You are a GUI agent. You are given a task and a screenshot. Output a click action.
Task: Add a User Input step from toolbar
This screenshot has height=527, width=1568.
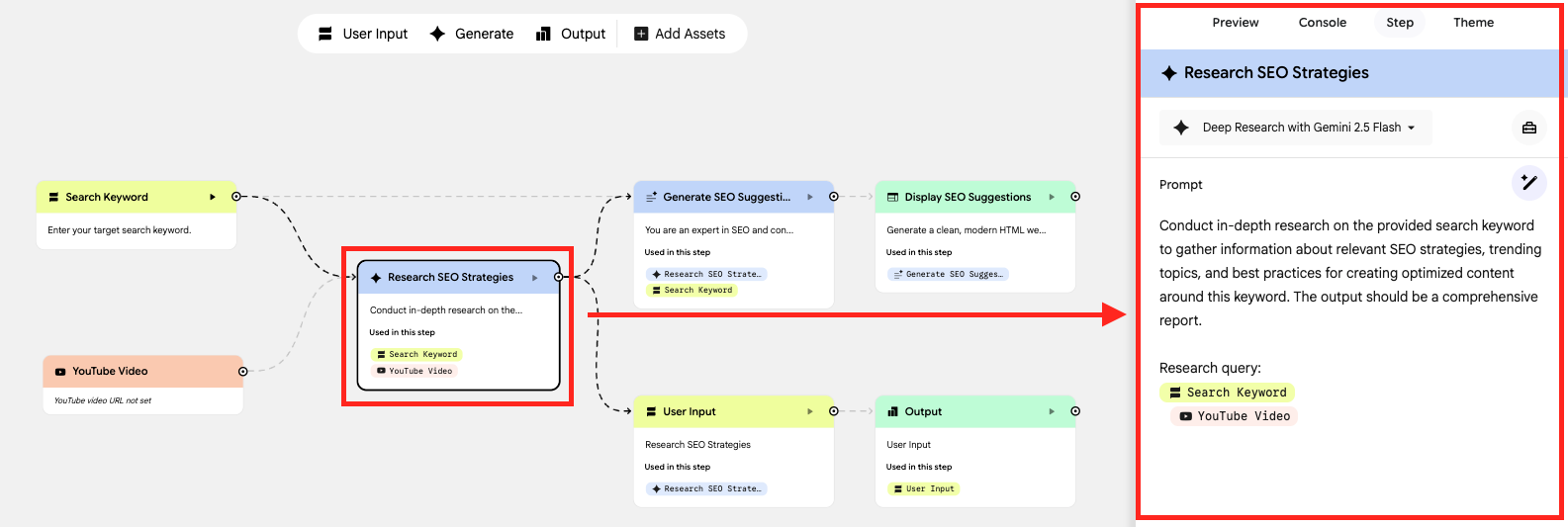click(x=363, y=34)
